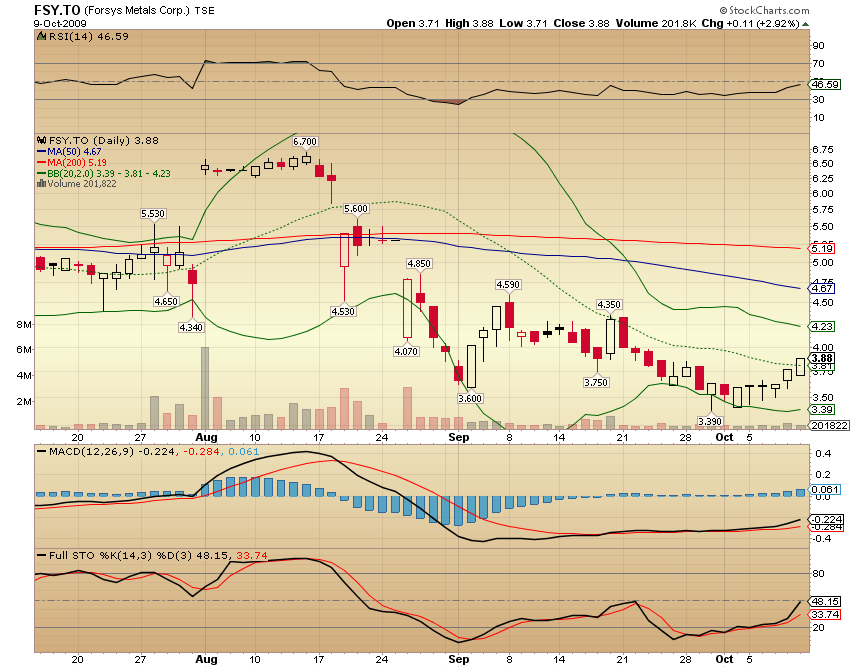Image resolution: width=850 pixels, height=668 pixels.
Task: Click the 3.88 last price axis tag
Action: tap(822, 358)
